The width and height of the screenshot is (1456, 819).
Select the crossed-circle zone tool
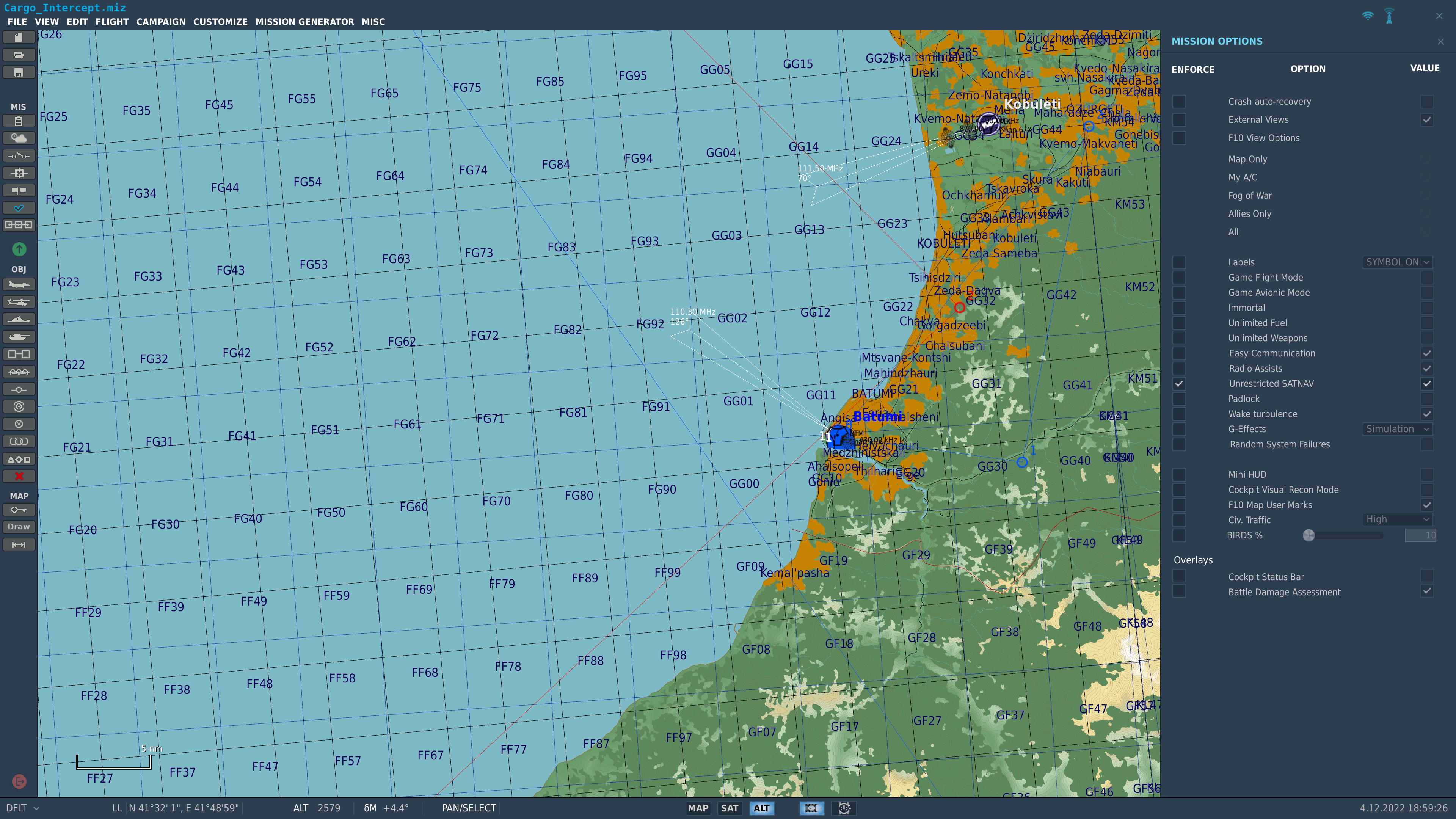19,424
